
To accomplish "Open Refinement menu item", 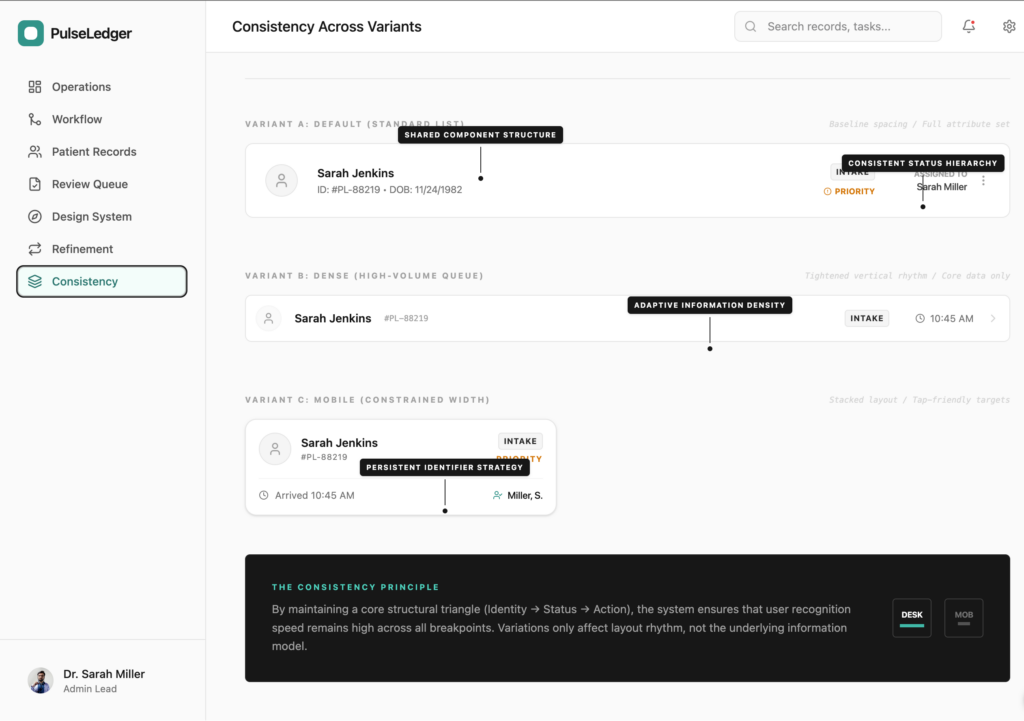I will pos(102,249).
